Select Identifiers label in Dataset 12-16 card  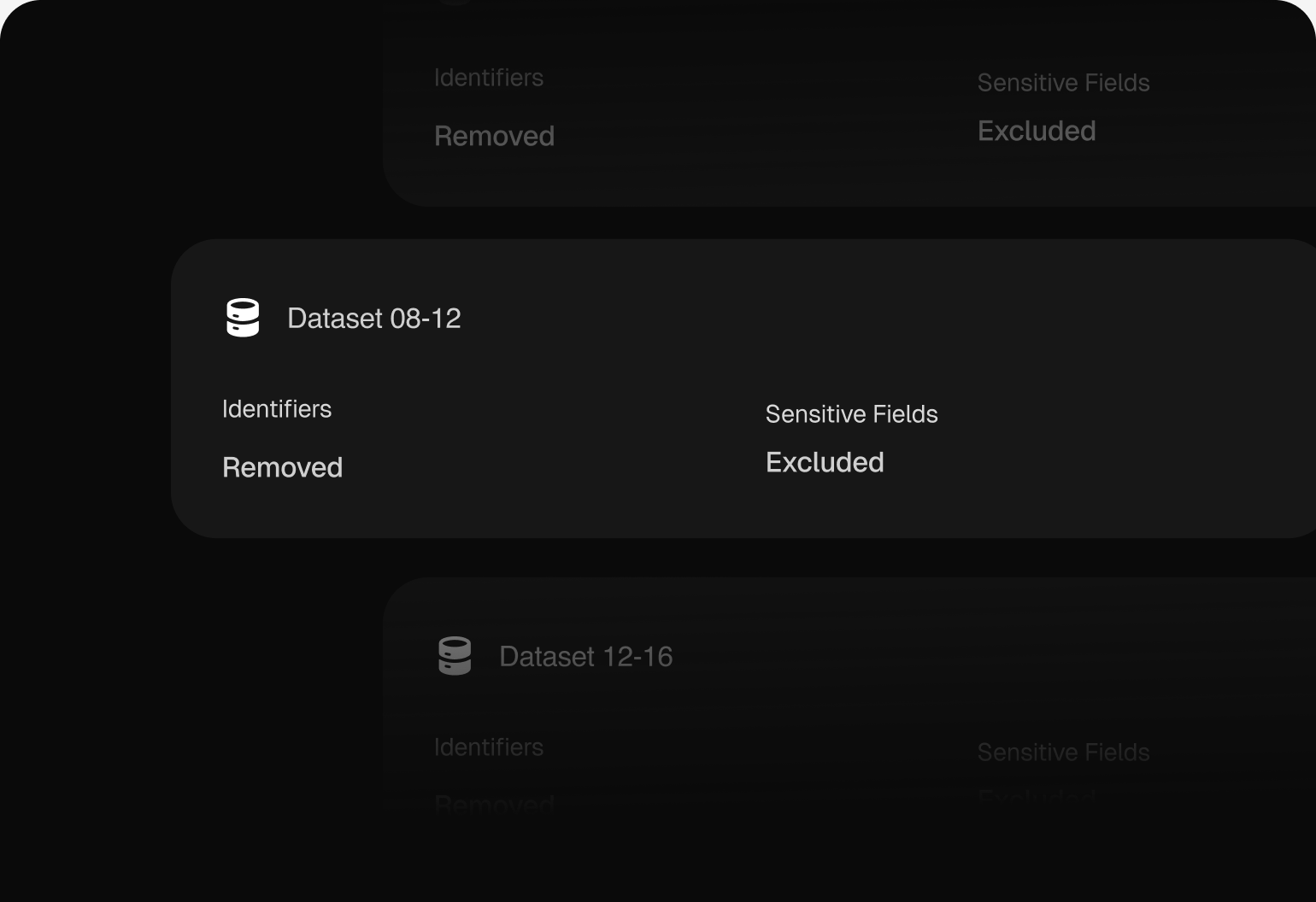489,747
